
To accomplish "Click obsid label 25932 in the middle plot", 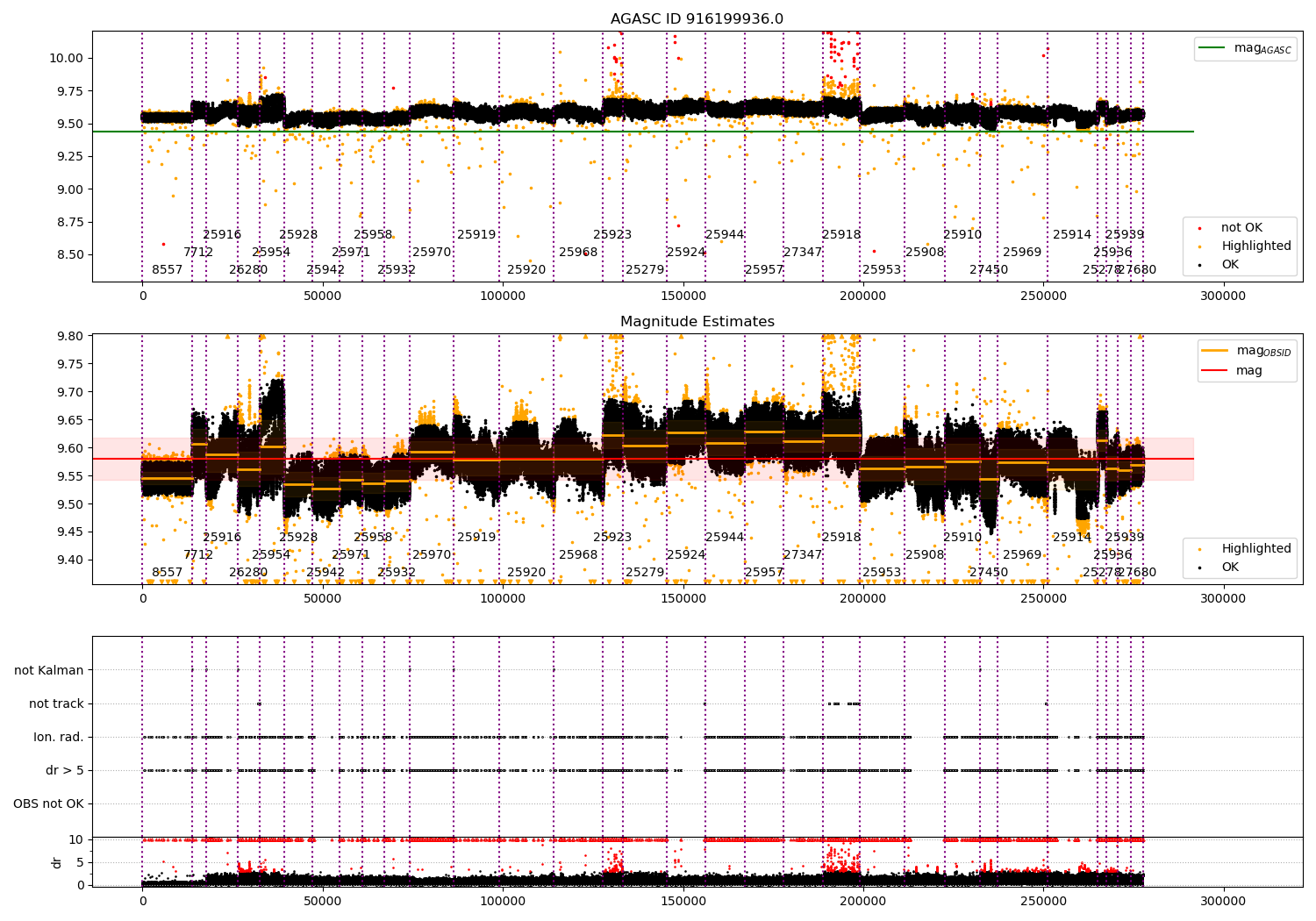I will pos(397,572).
